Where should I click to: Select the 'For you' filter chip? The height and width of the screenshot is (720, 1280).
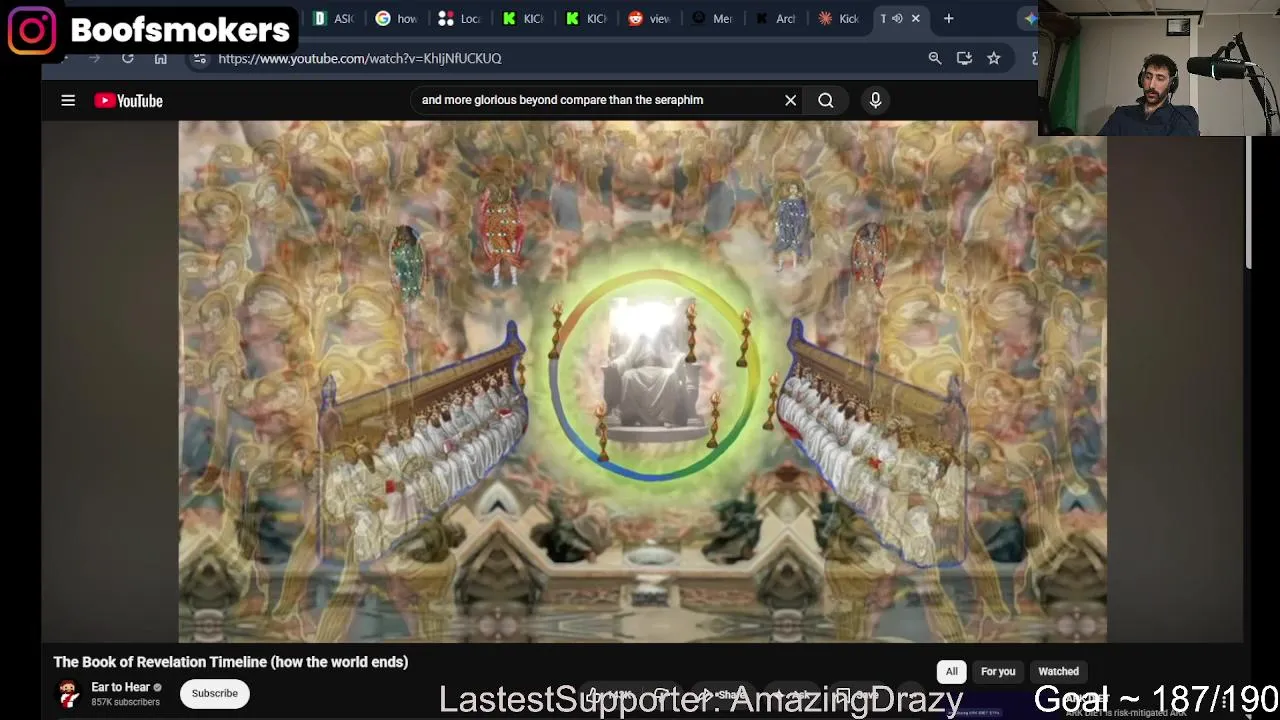pyautogui.click(x=998, y=672)
